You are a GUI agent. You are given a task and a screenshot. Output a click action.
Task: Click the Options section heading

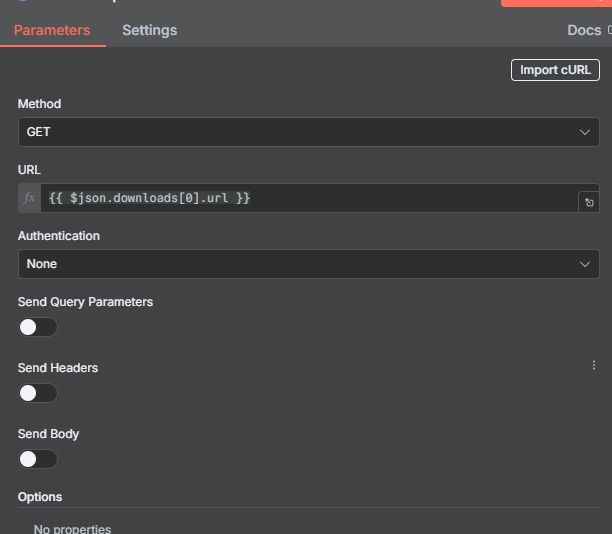[x=40, y=497]
